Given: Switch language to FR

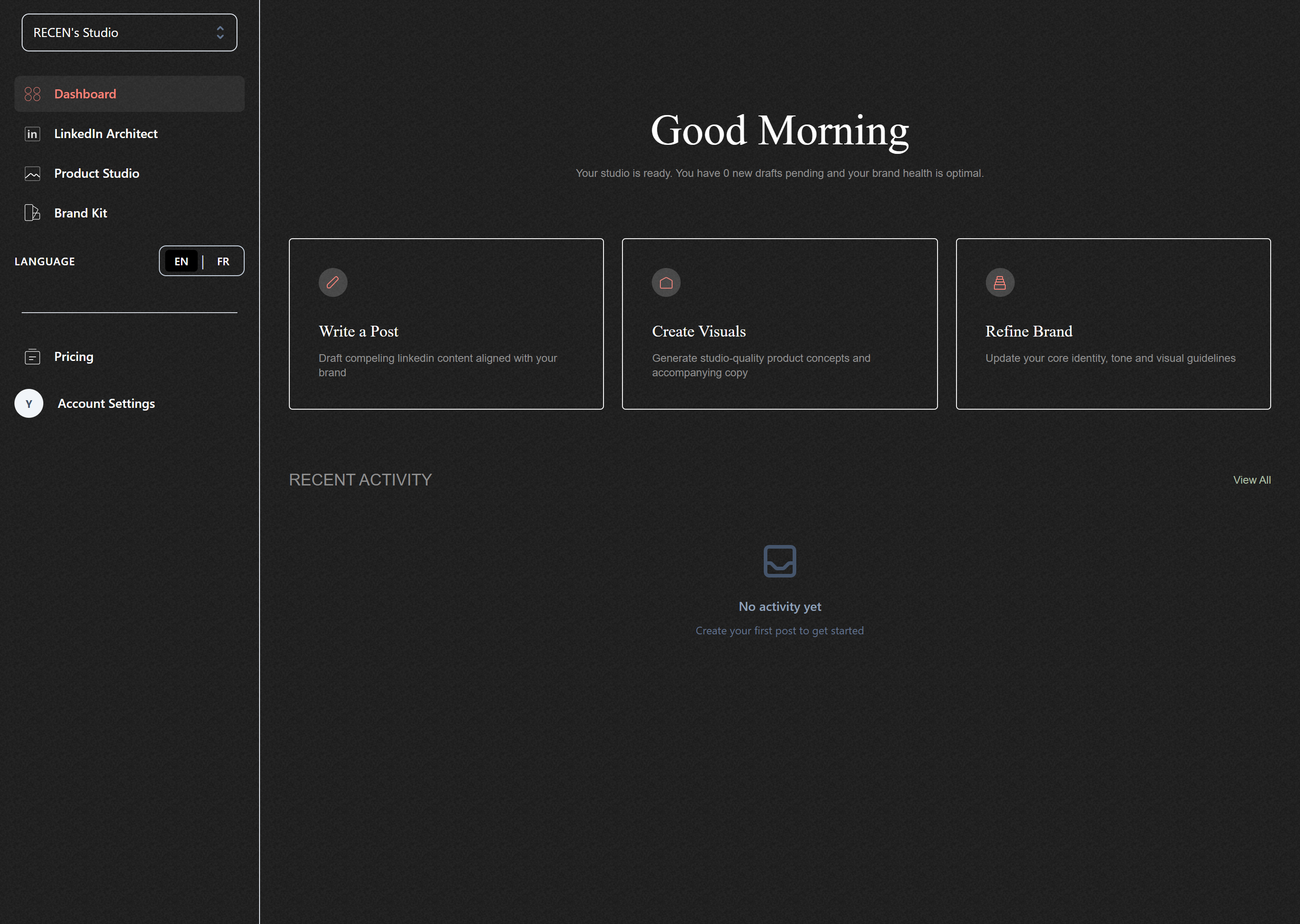Looking at the screenshot, I should tap(223, 261).
